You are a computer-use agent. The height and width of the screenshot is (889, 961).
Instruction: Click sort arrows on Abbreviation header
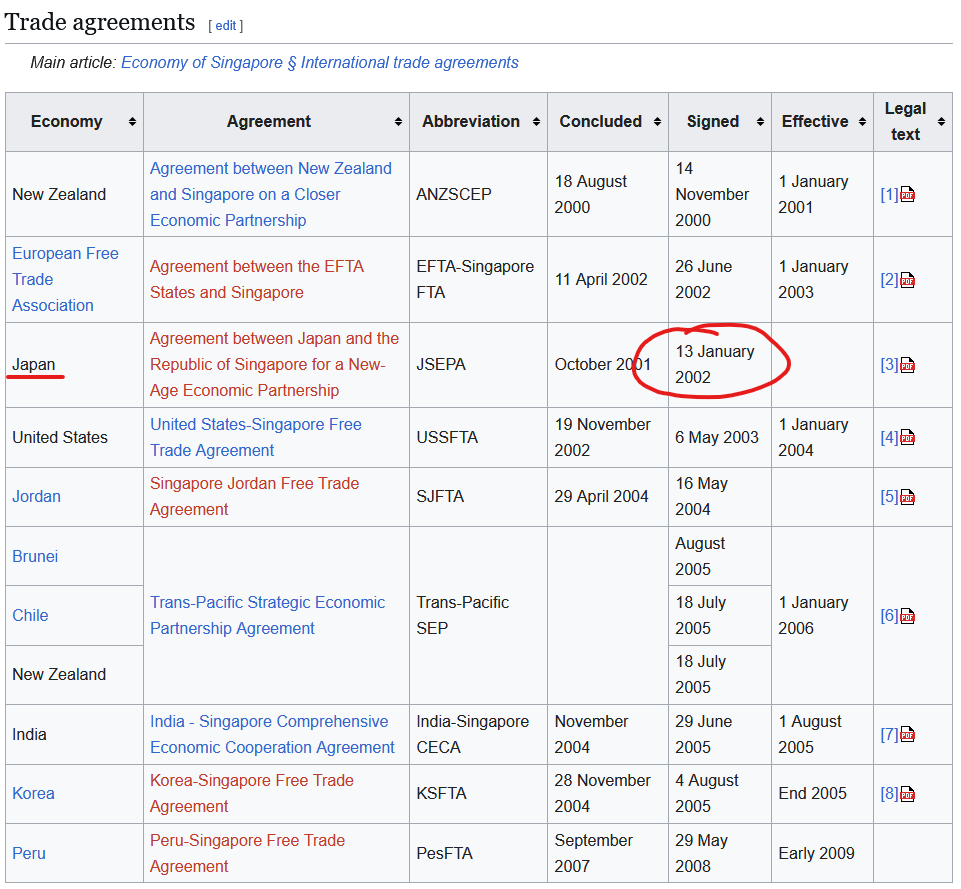(x=536, y=122)
